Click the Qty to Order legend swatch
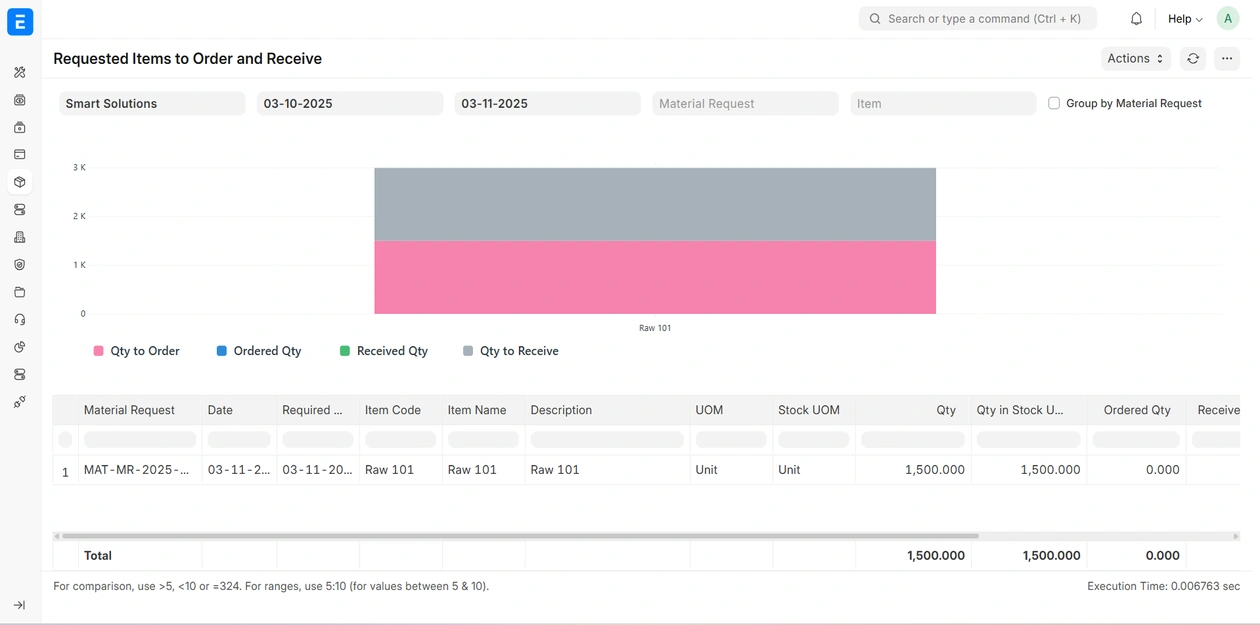Screen dimensions: 1260x625 point(98,351)
